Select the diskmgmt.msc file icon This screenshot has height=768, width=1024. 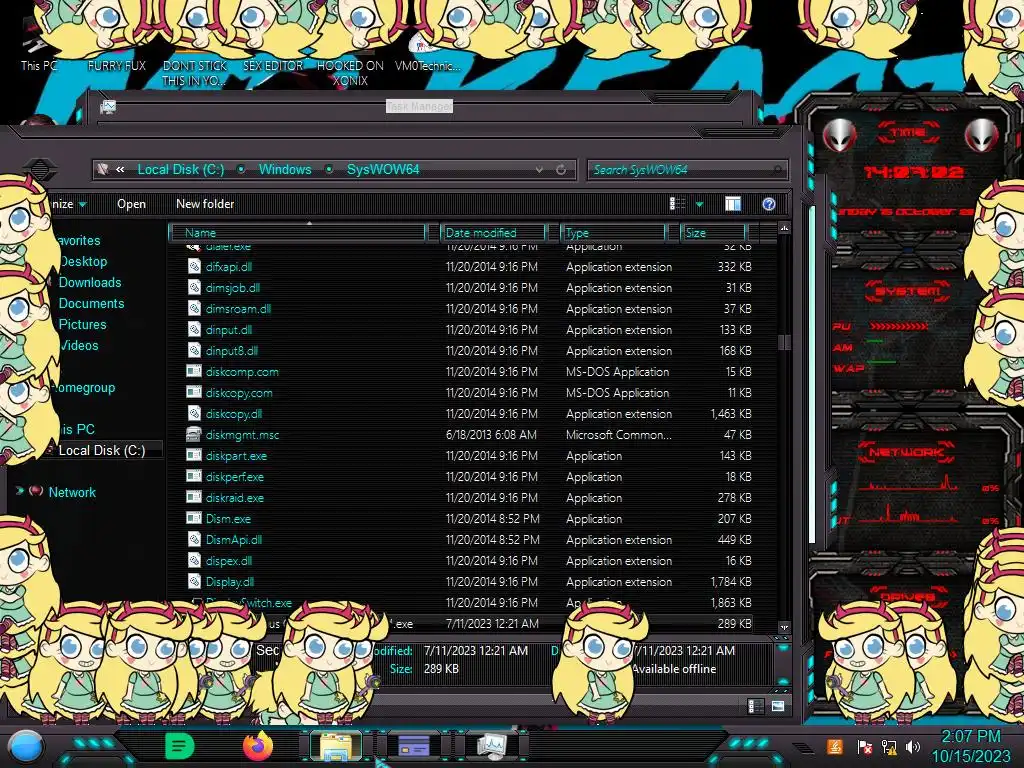(194, 434)
